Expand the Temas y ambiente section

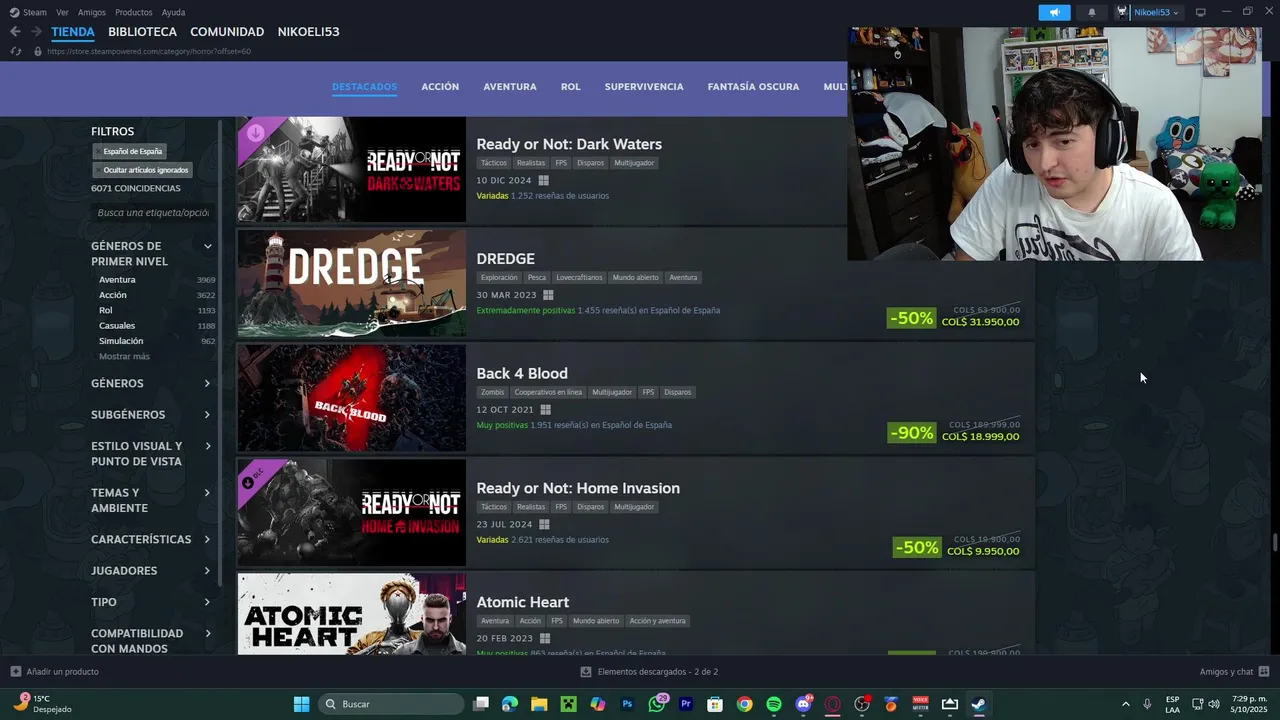pos(152,500)
